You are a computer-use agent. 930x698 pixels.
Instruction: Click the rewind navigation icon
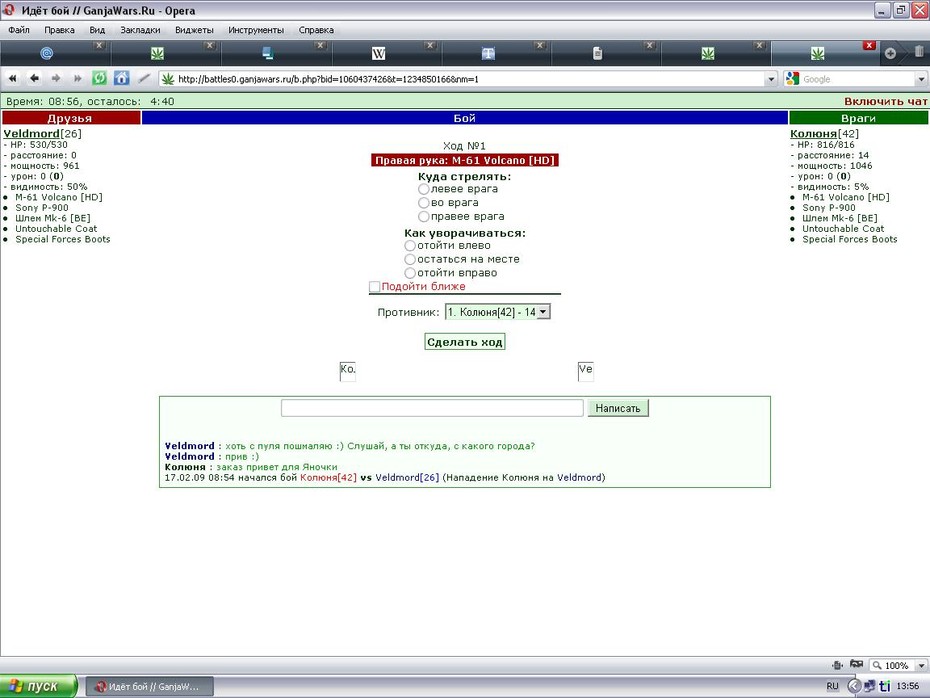click(12, 78)
